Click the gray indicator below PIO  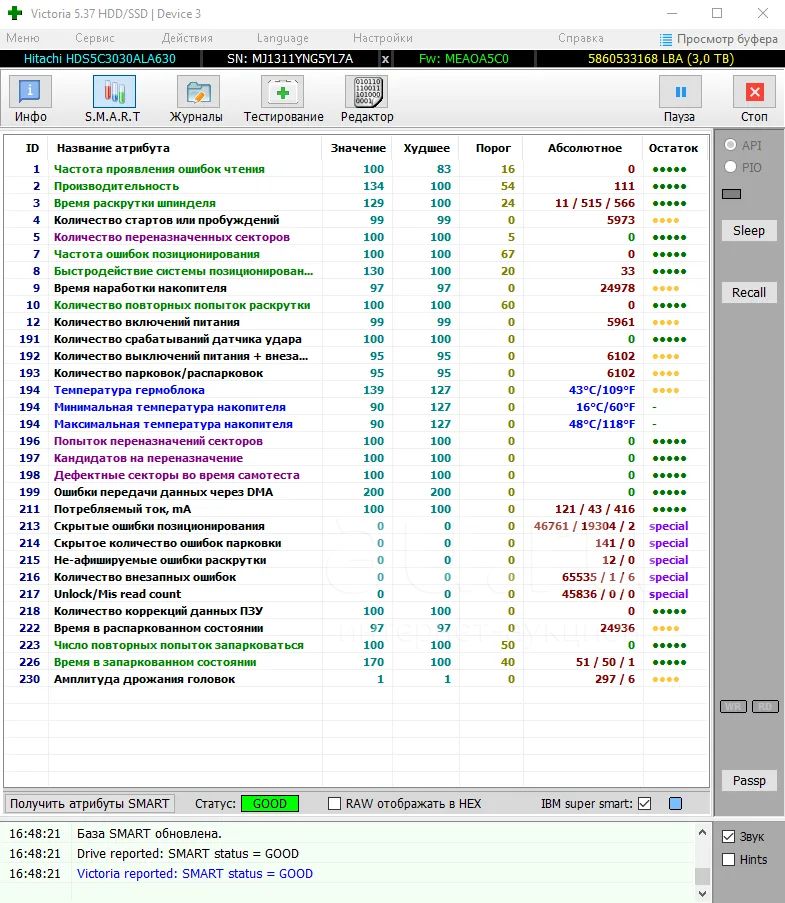coord(731,194)
